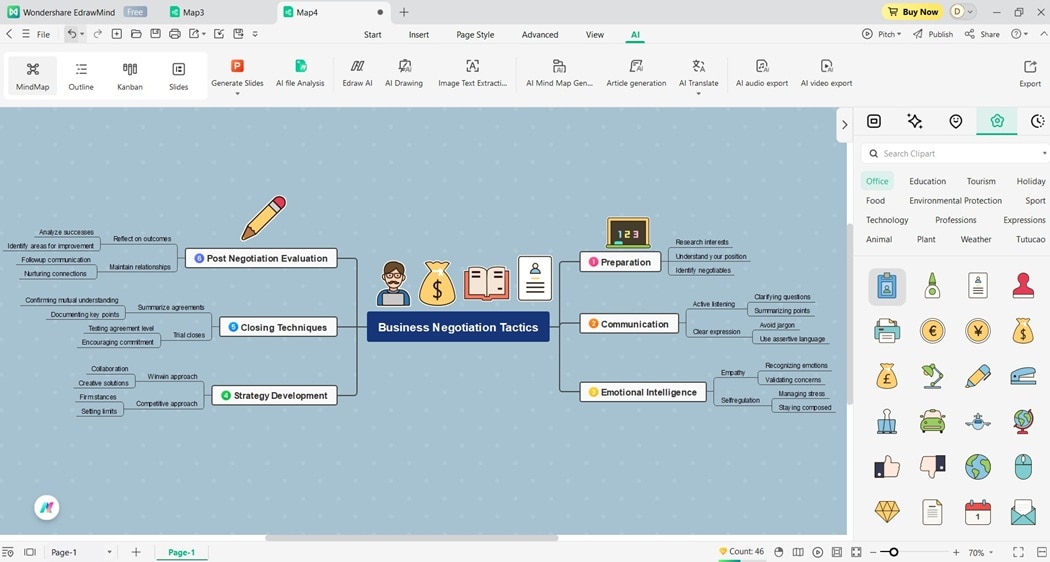Click in the Search Clipart field
This screenshot has height=562, width=1050.
tap(954, 153)
